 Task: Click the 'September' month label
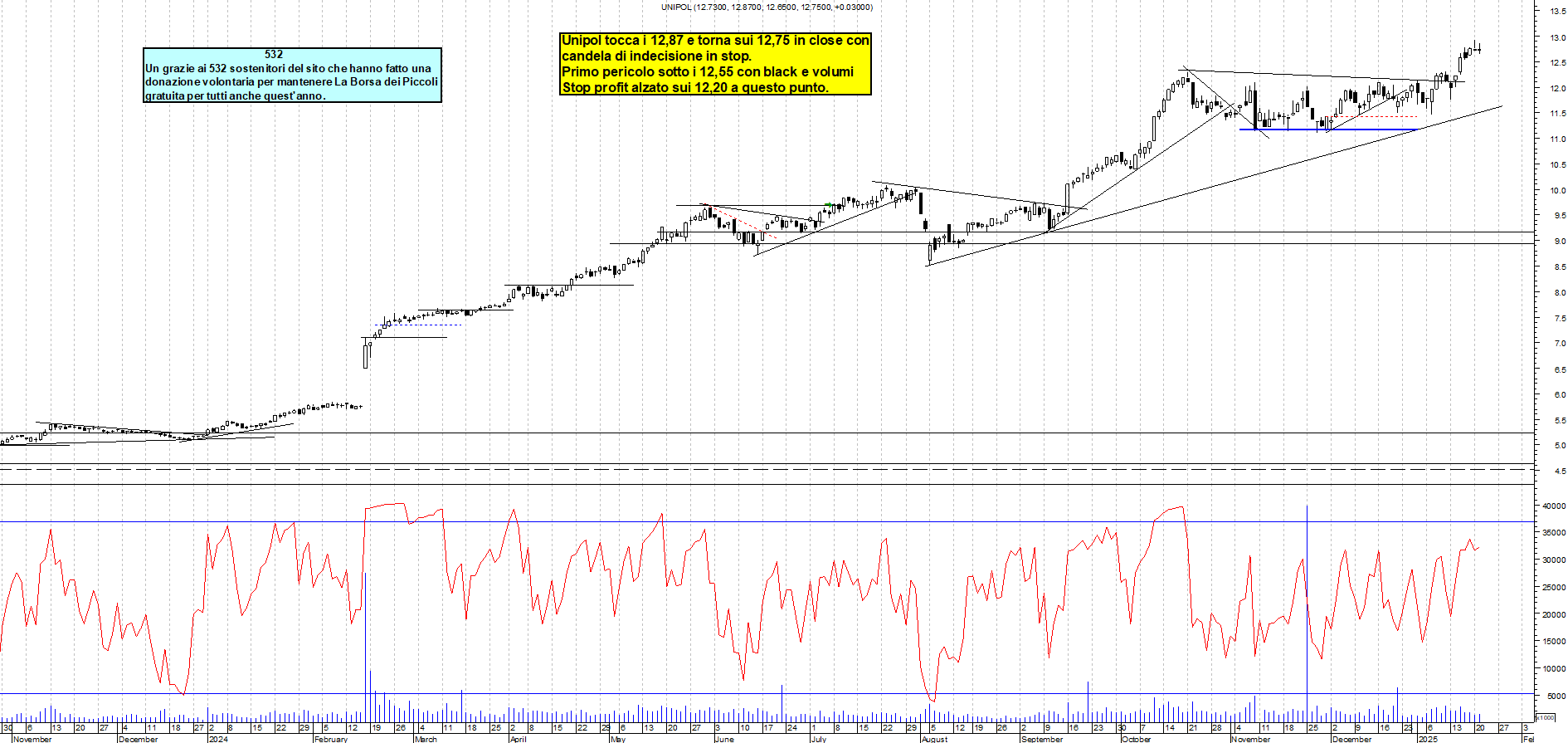[1042, 739]
